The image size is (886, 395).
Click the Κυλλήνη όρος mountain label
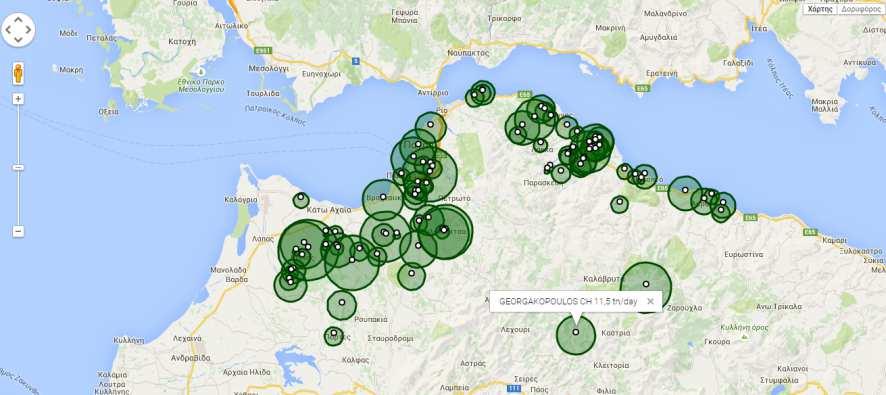(744, 327)
